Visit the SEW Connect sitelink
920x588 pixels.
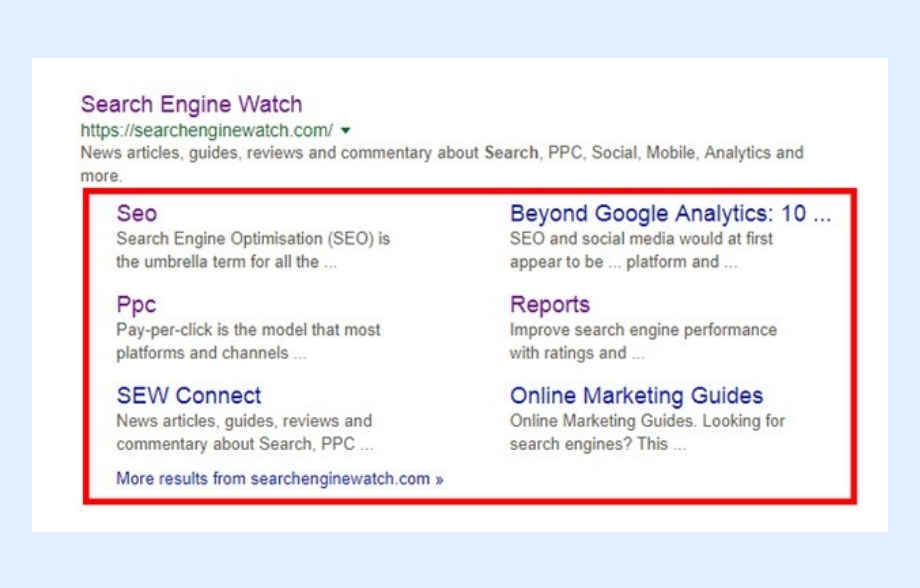click(x=189, y=396)
